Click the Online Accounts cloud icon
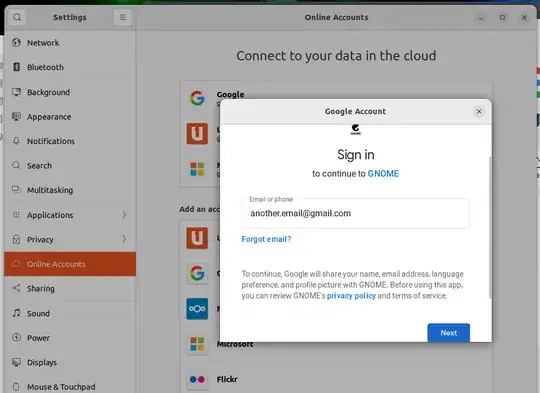The height and width of the screenshot is (393, 540). (x=16, y=264)
